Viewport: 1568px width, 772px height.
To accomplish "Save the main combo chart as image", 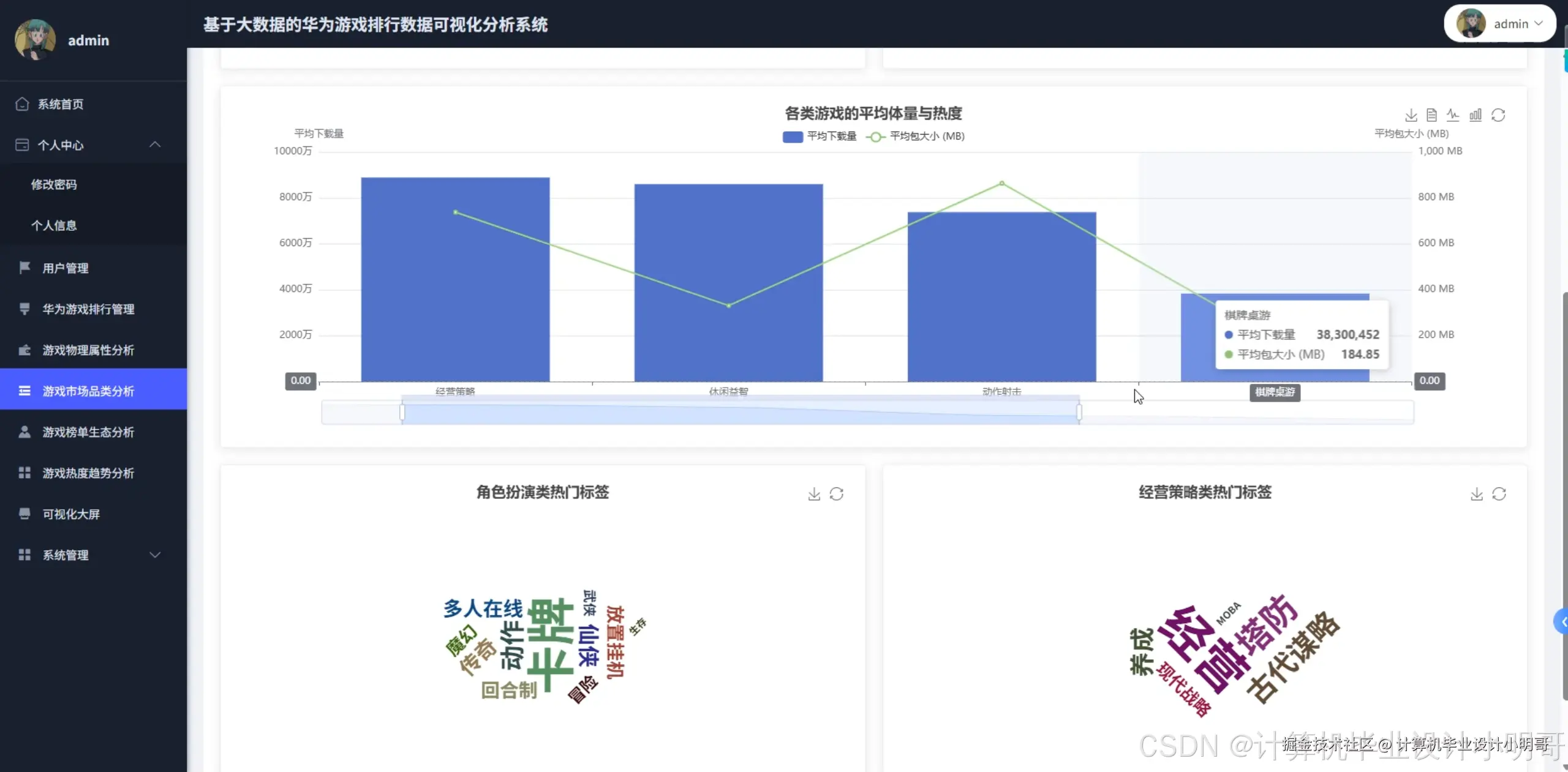I will (x=1411, y=115).
